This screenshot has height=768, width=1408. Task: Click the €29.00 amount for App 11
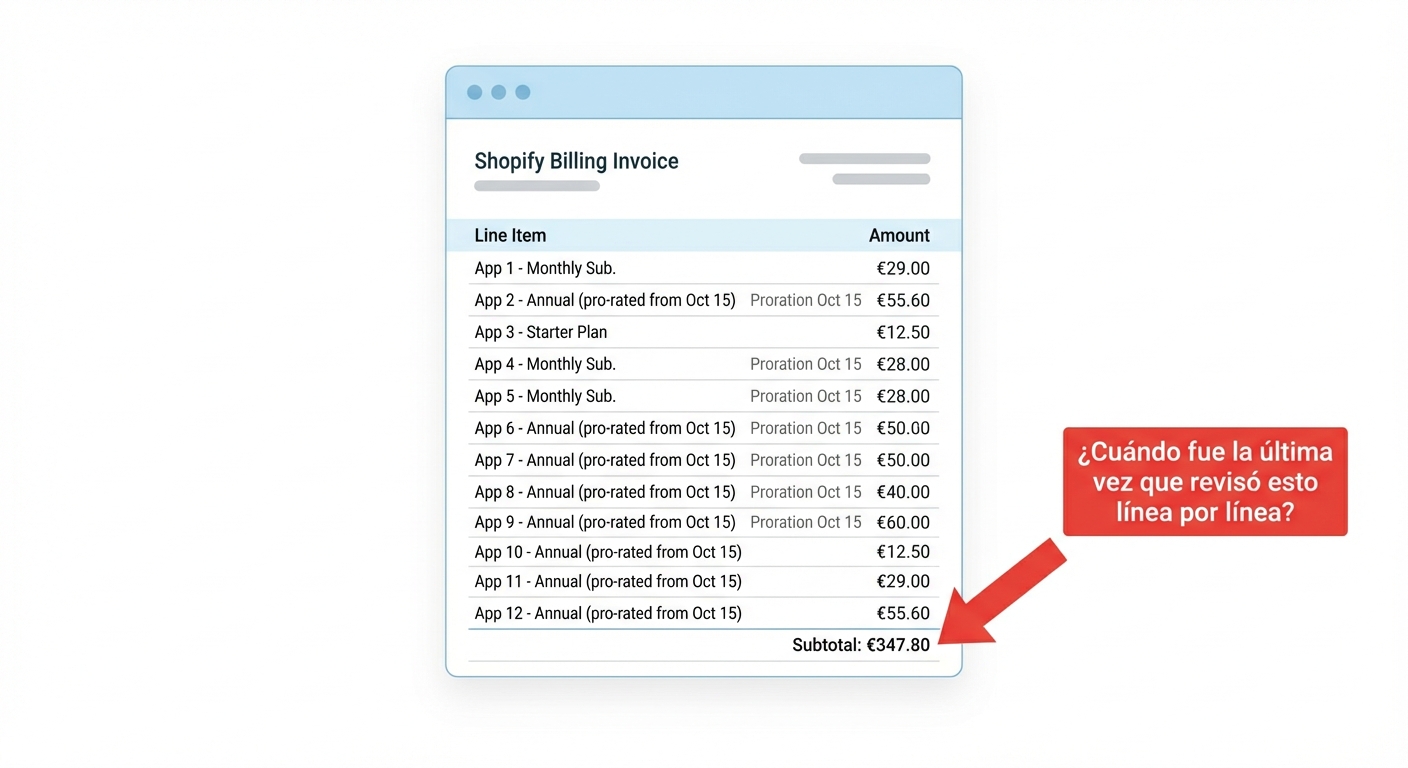coord(903,581)
